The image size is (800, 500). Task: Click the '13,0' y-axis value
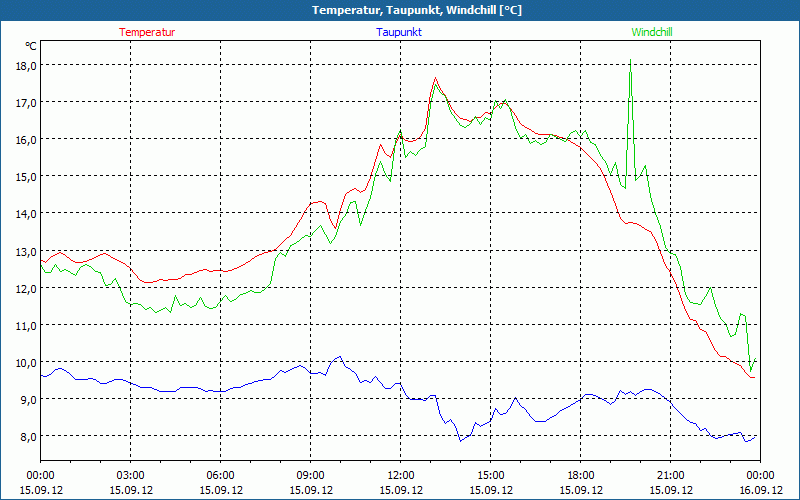(26, 251)
